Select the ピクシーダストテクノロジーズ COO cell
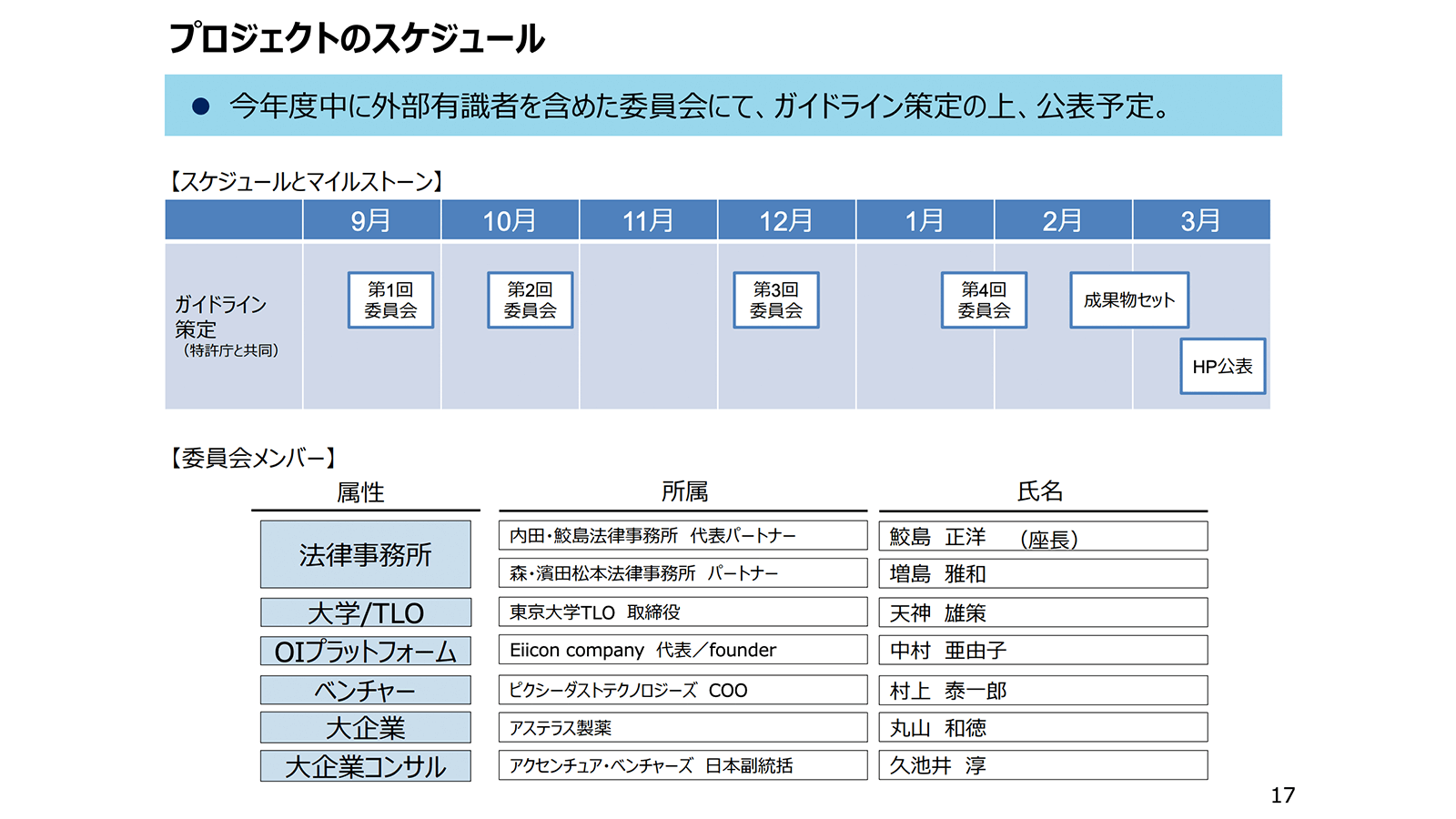Screen dimensions: 1456x819 coord(683,690)
